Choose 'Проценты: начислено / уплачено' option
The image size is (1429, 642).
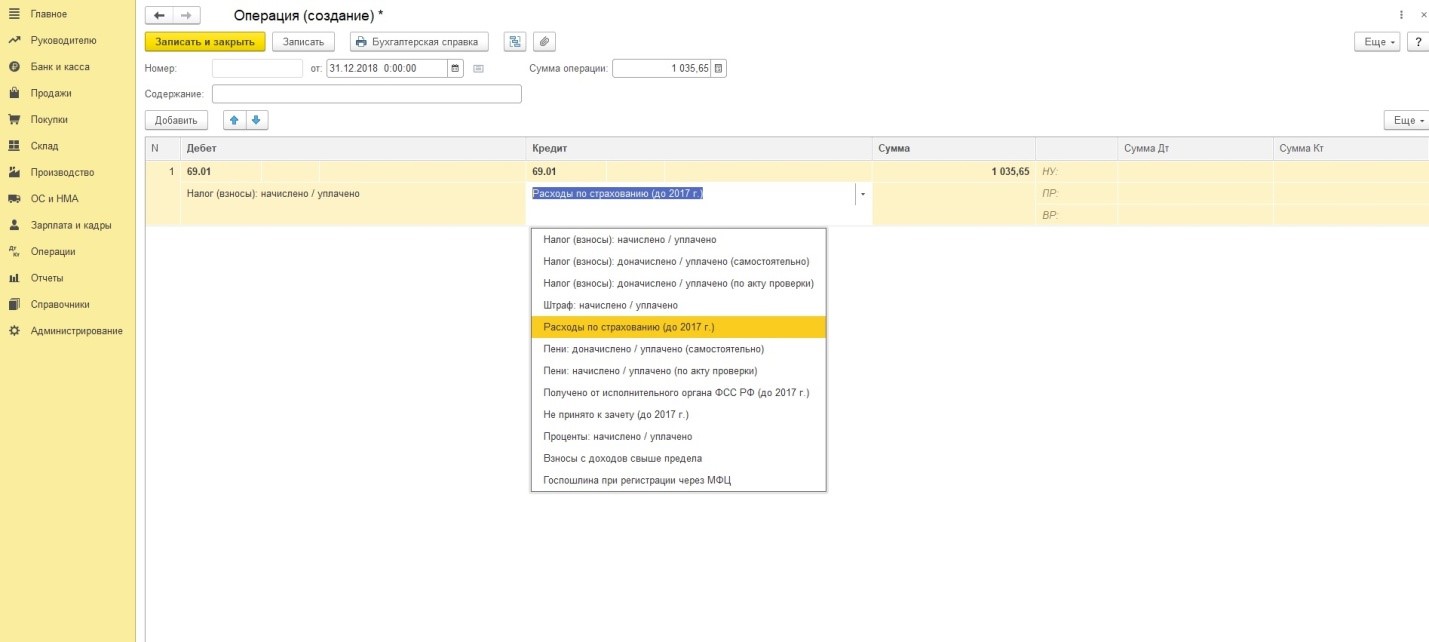point(617,436)
